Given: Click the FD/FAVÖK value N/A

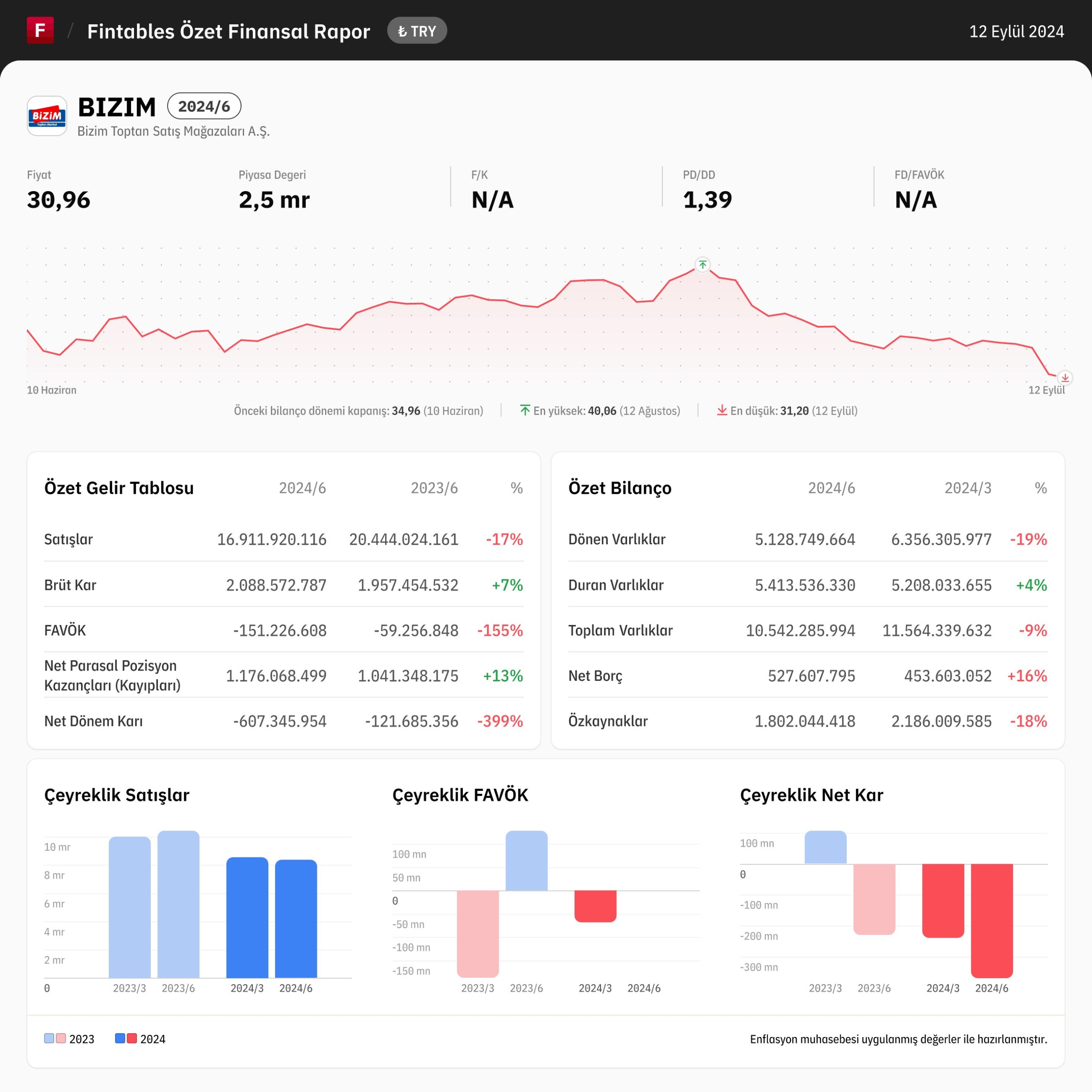Looking at the screenshot, I should click(916, 200).
